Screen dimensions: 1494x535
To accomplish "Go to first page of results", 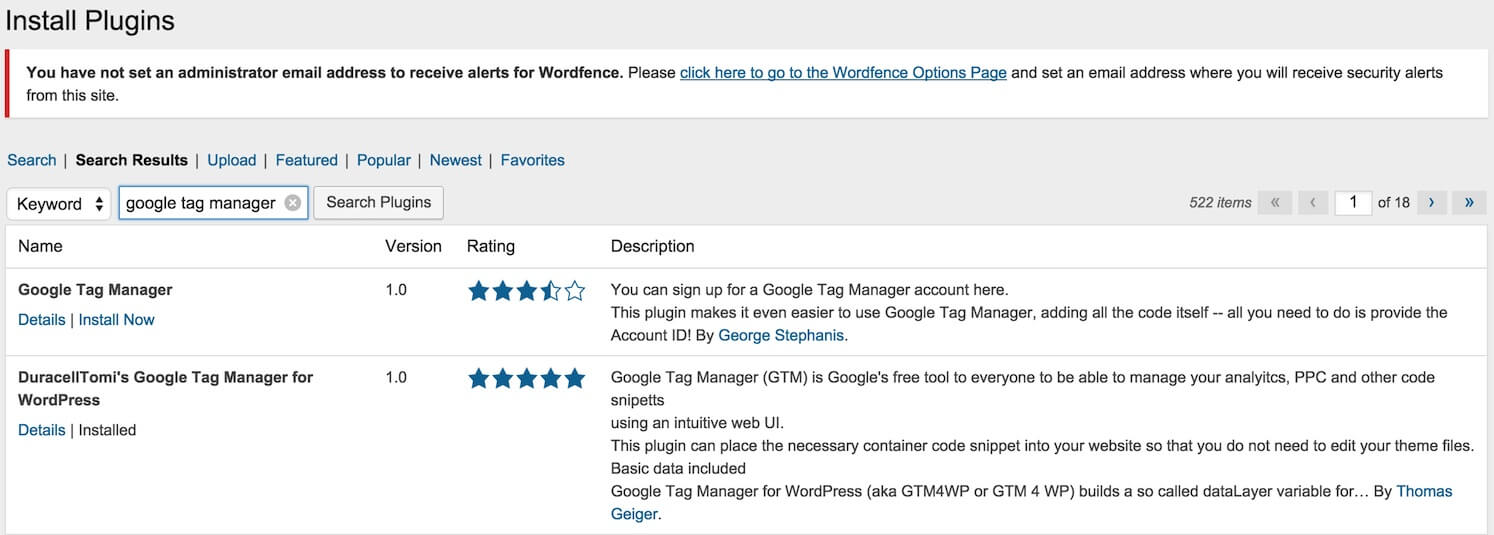I will tap(1274, 202).
